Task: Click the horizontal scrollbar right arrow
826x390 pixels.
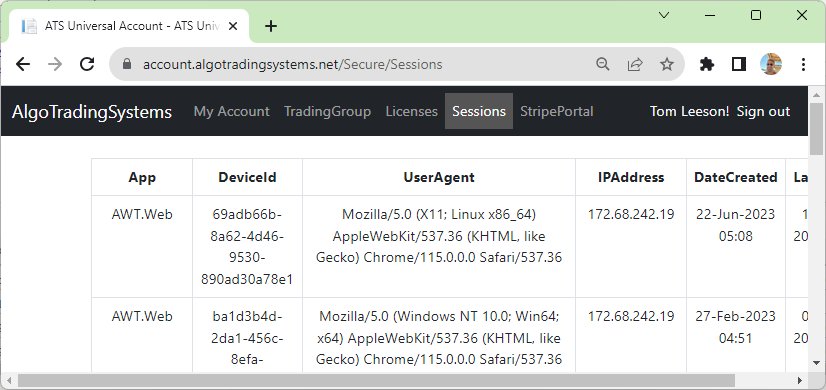Action: click(800, 380)
